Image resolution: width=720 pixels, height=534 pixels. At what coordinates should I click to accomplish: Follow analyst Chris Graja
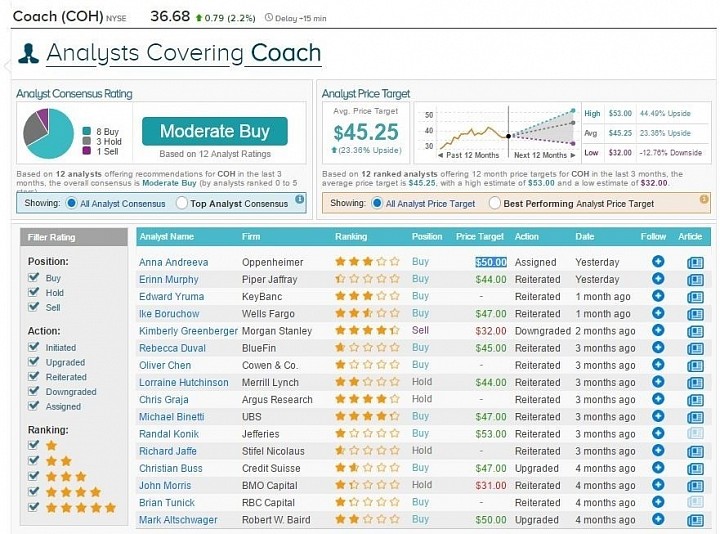(x=658, y=399)
